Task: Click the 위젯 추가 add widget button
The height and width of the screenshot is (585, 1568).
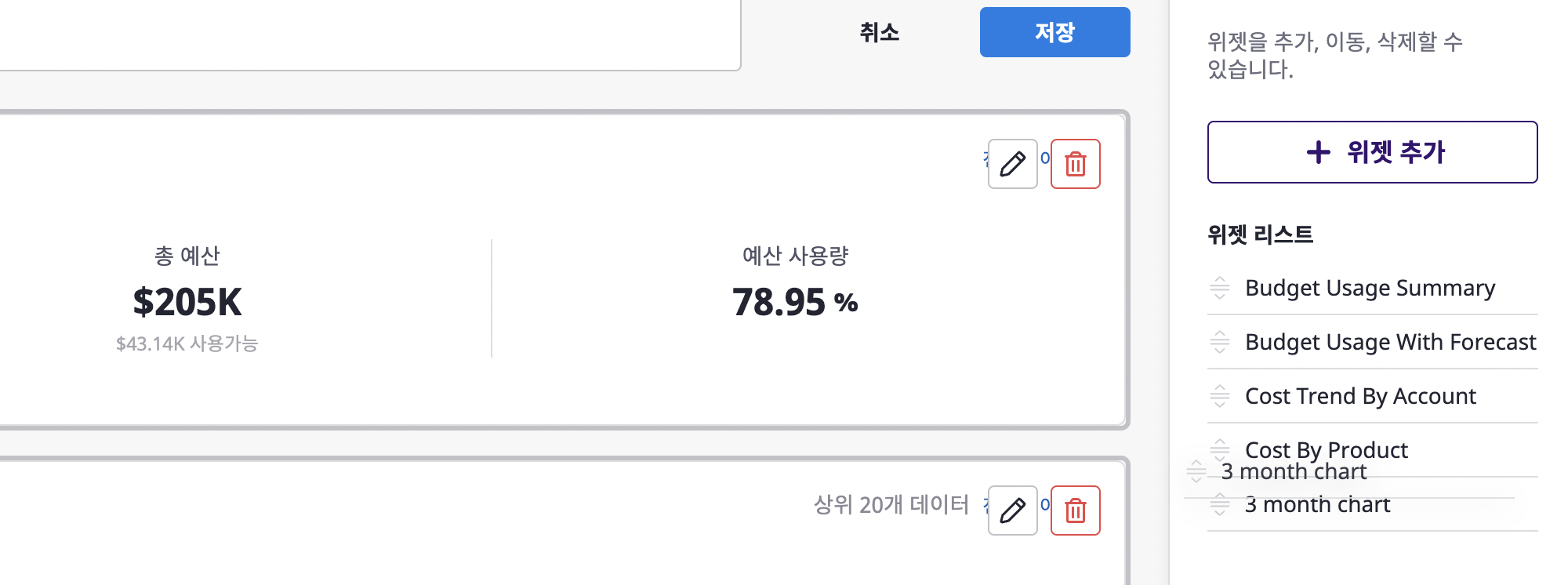Action: (x=1372, y=152)
